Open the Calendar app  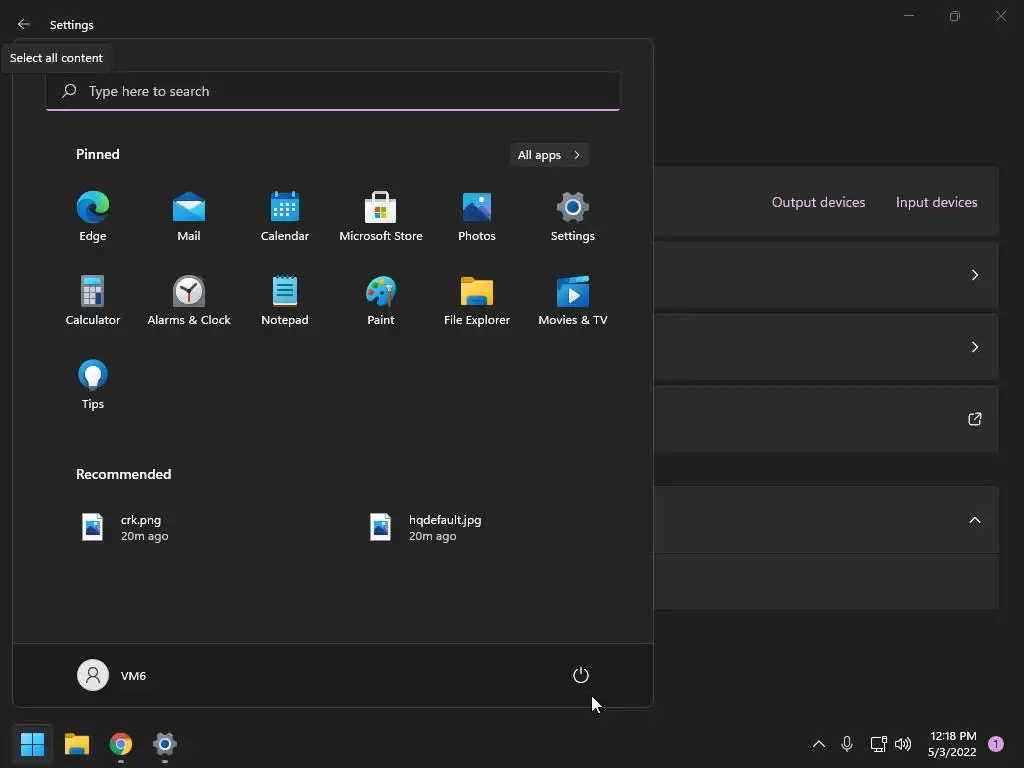tap(285, 217)
